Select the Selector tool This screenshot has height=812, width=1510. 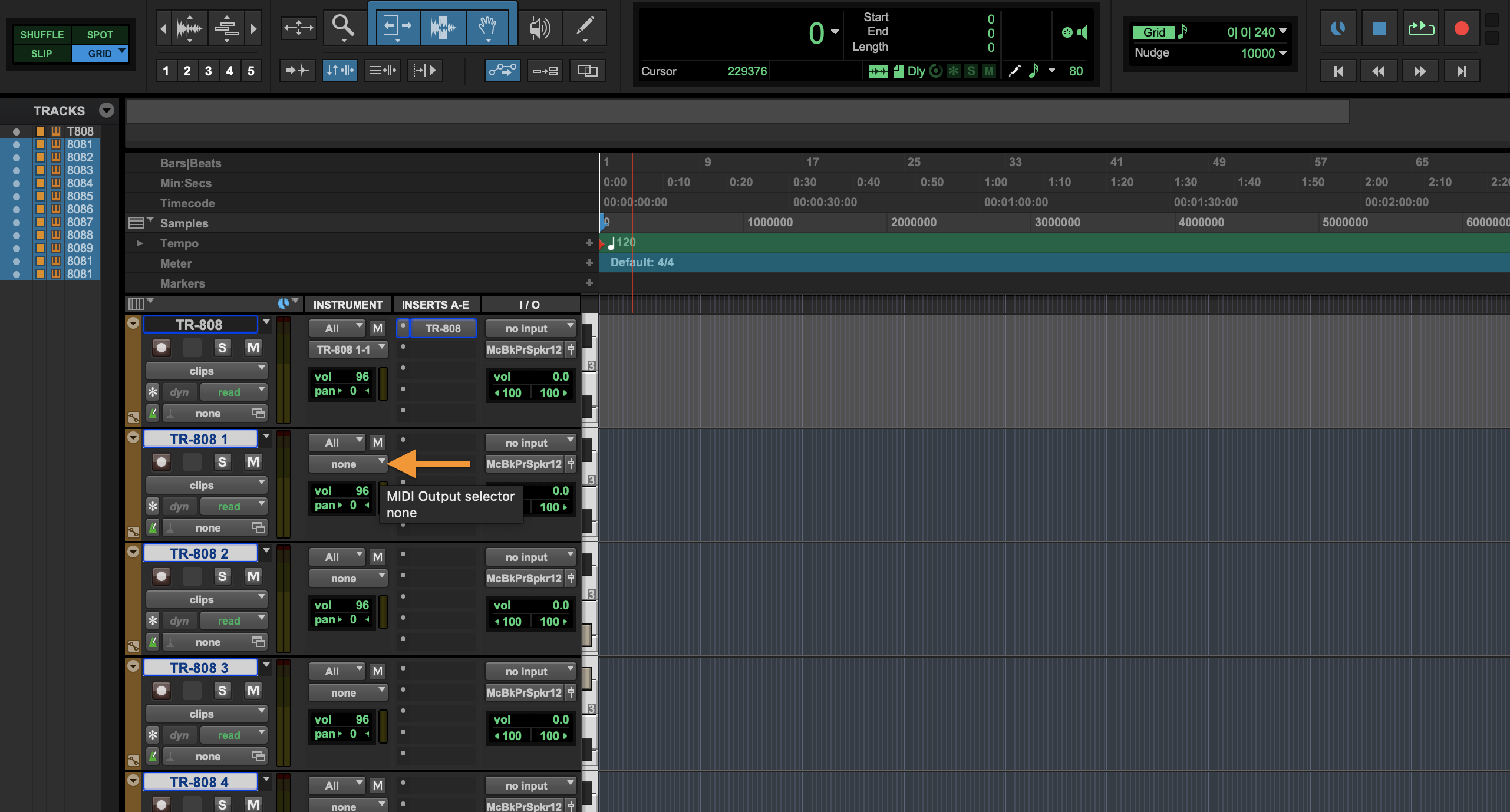click(443, 27)
